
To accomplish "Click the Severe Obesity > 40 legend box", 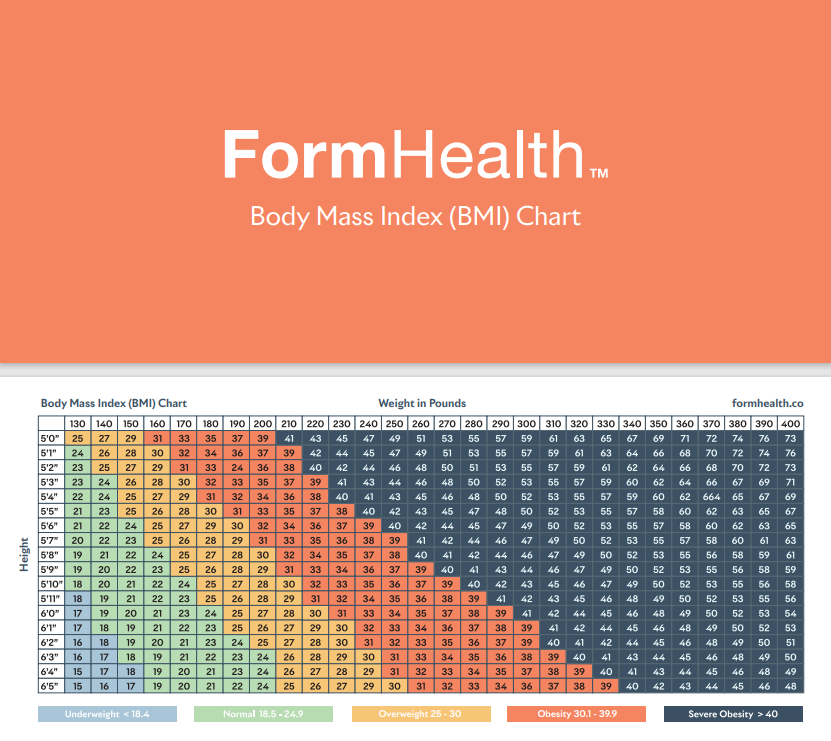I will 733,714.
